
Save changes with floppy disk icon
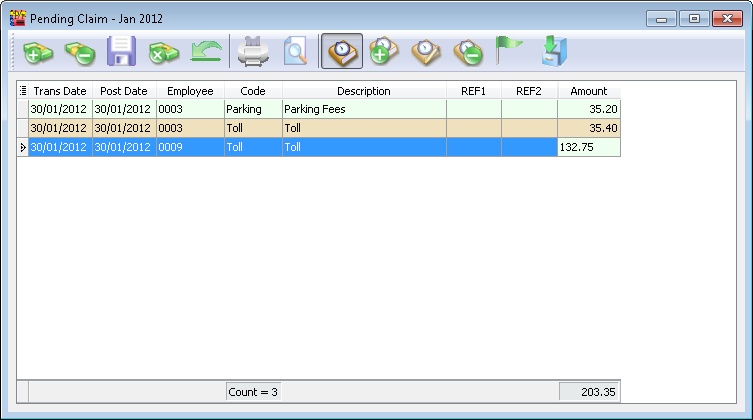tap(121, 51)
